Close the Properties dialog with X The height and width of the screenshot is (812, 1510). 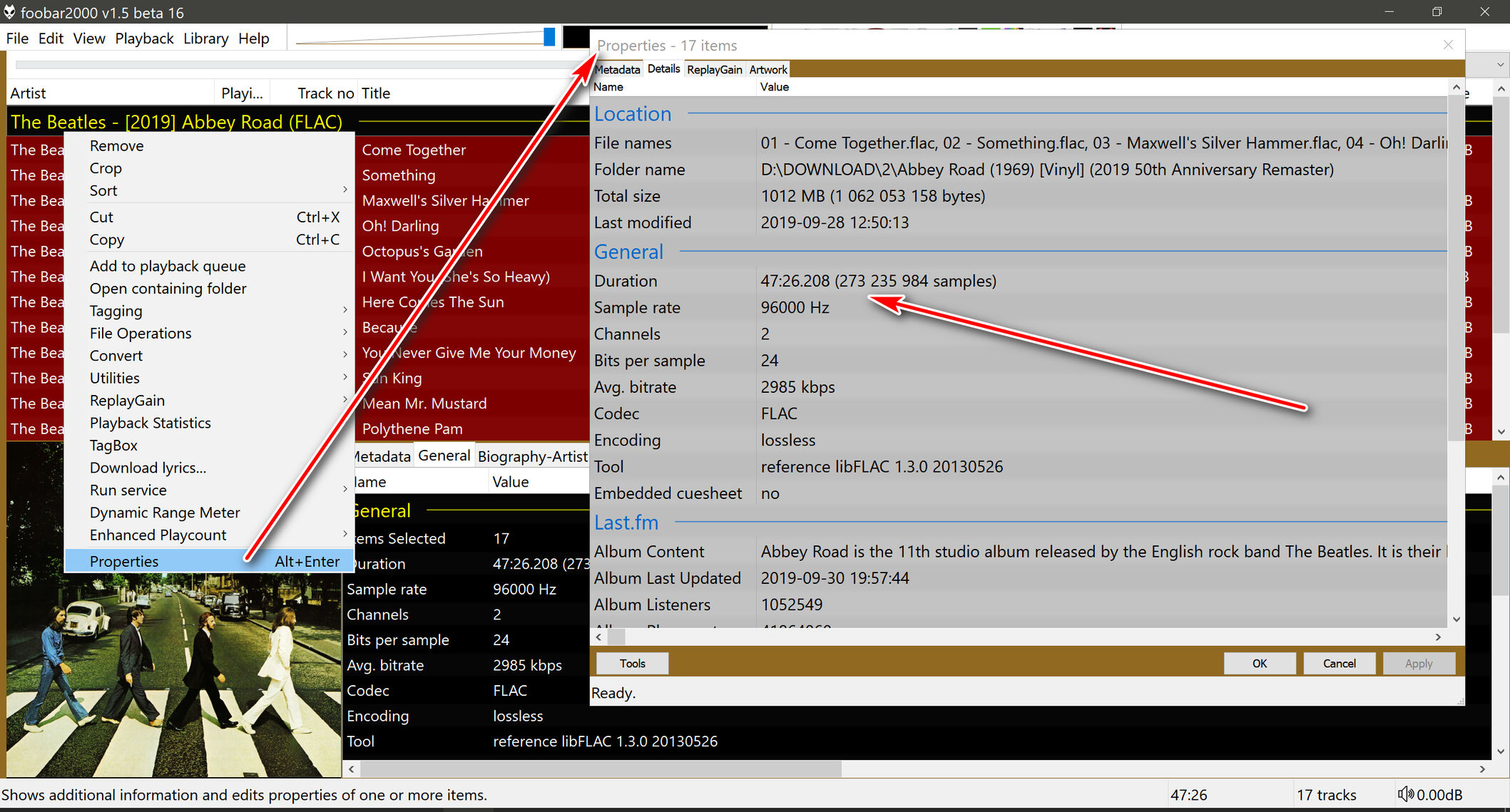click(x=1448, y=45)
